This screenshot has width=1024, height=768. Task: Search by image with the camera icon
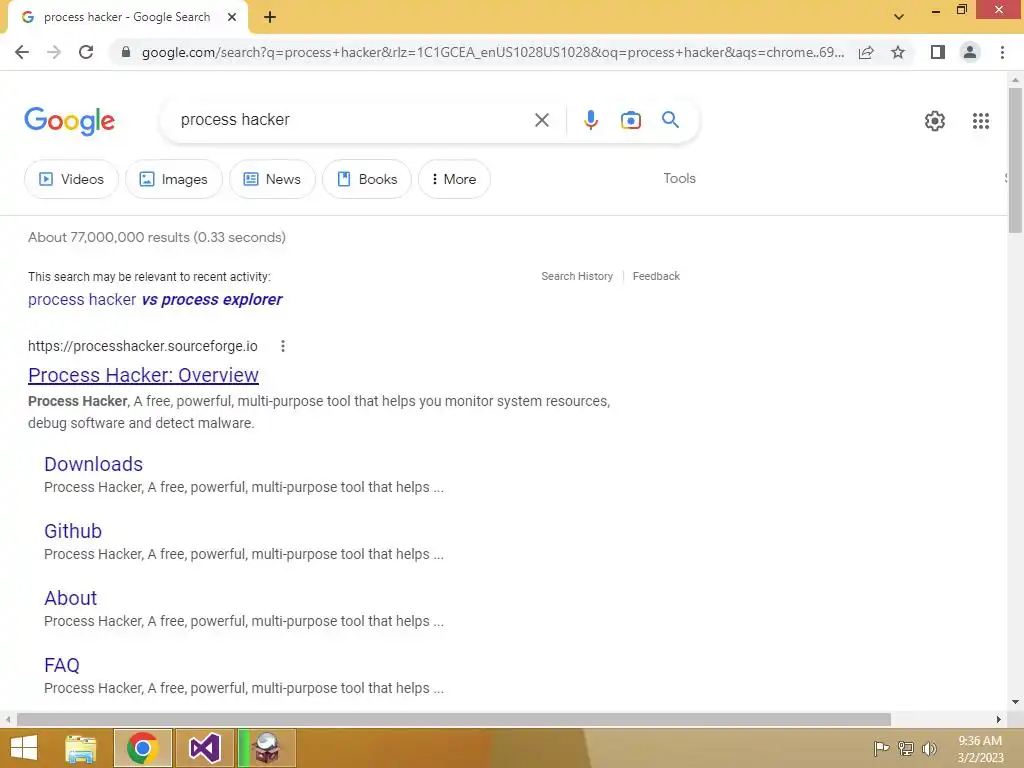(630, 120)
